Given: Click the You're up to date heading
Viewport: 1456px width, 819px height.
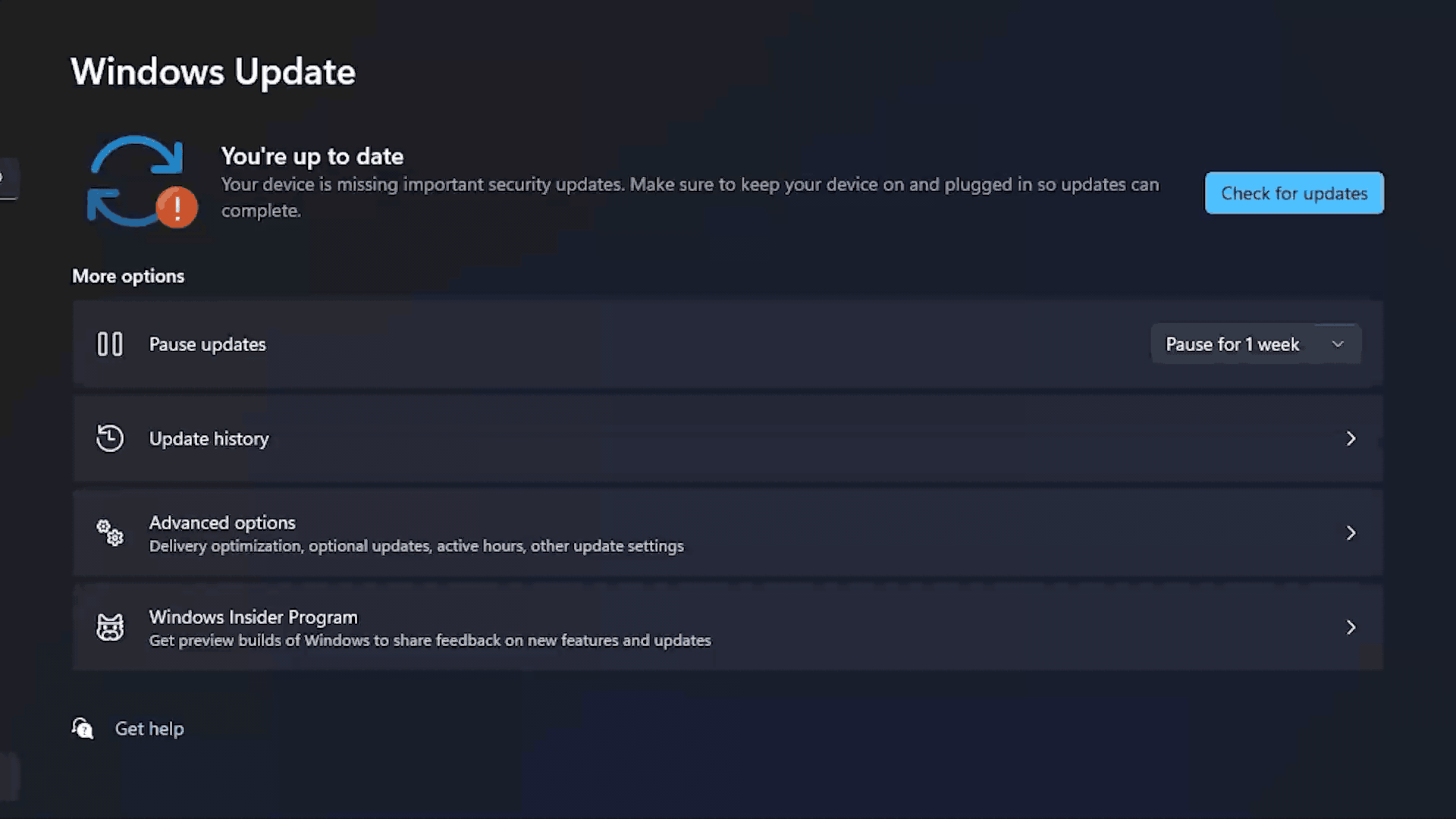Looking at the screenshot, I should pyautogui.click(x=312, y=156).
